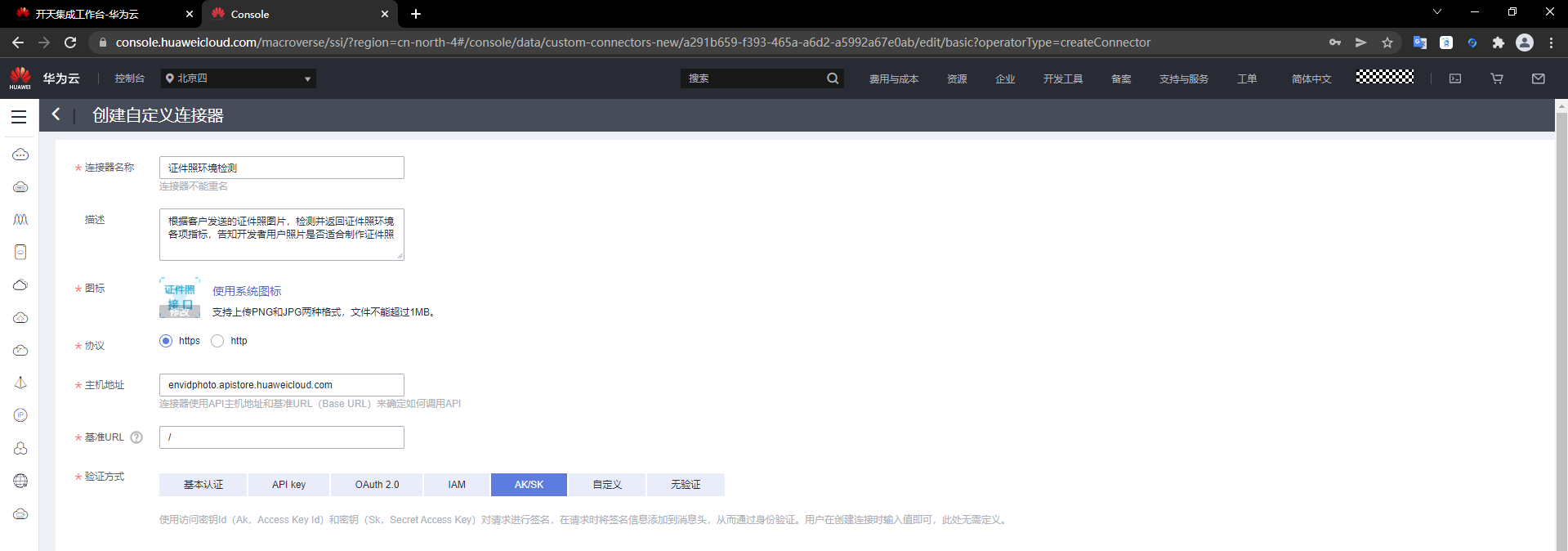Open the Chrome tab search chevron
This screenshot has width=1568, height=551.
[1437, 12]
